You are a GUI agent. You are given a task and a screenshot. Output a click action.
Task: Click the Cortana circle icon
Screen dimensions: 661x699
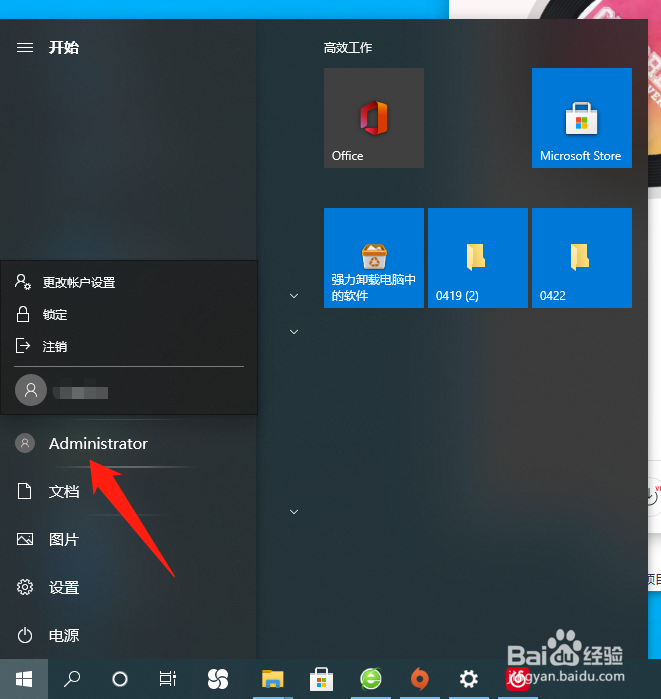click(120, 679)
